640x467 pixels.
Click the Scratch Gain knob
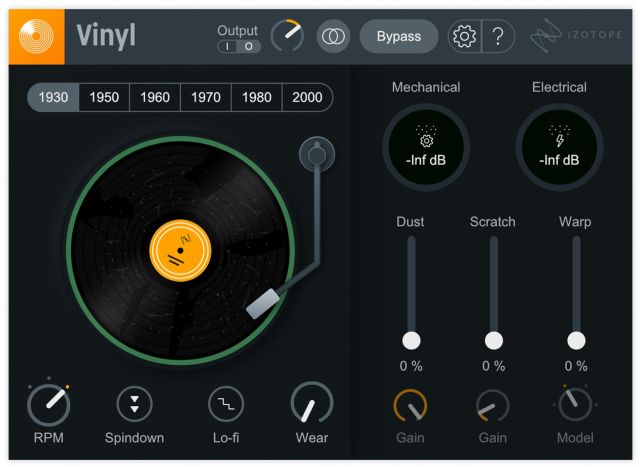[493, 405]
